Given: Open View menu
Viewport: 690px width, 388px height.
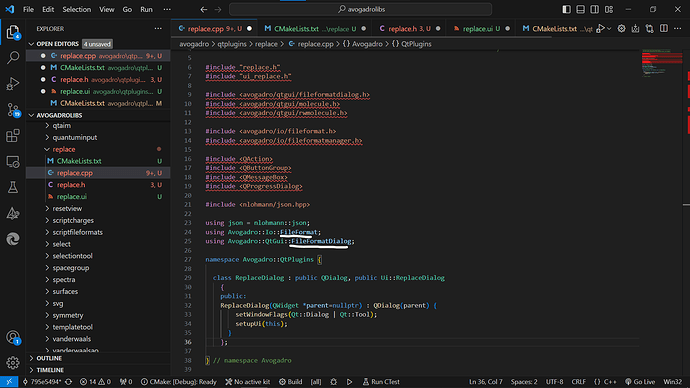Looking at the screenshot, I should [106, 9].
